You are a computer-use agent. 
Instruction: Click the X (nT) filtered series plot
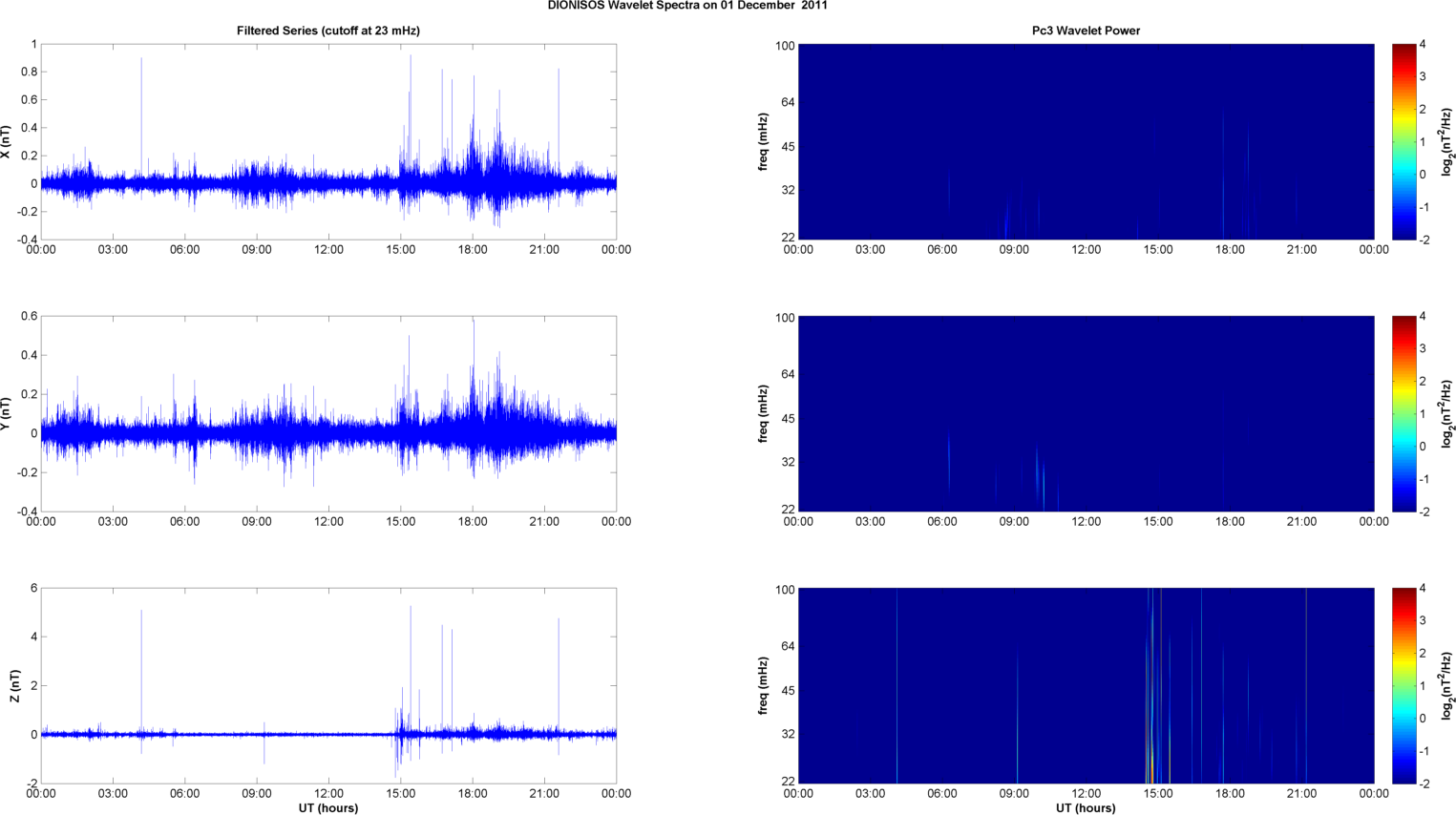point(328,141)
